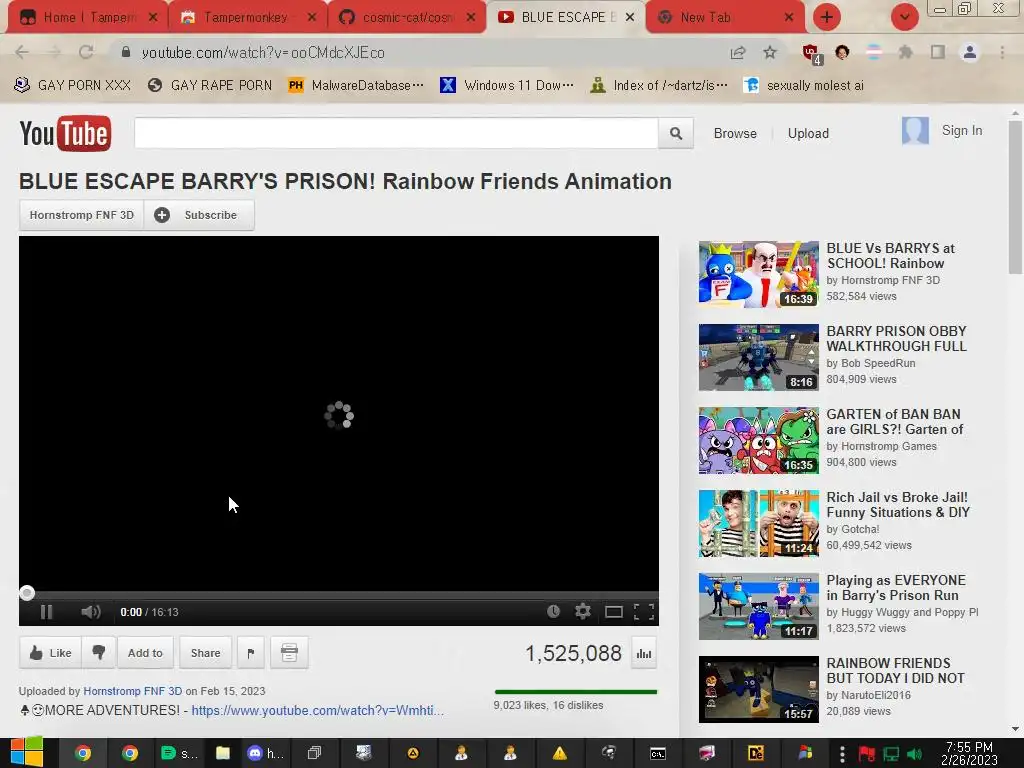The width and height of the screenshot is (1024, 768).
Task: Subscribe to Hornstromp FNF 3D
Action: [199, 215]
